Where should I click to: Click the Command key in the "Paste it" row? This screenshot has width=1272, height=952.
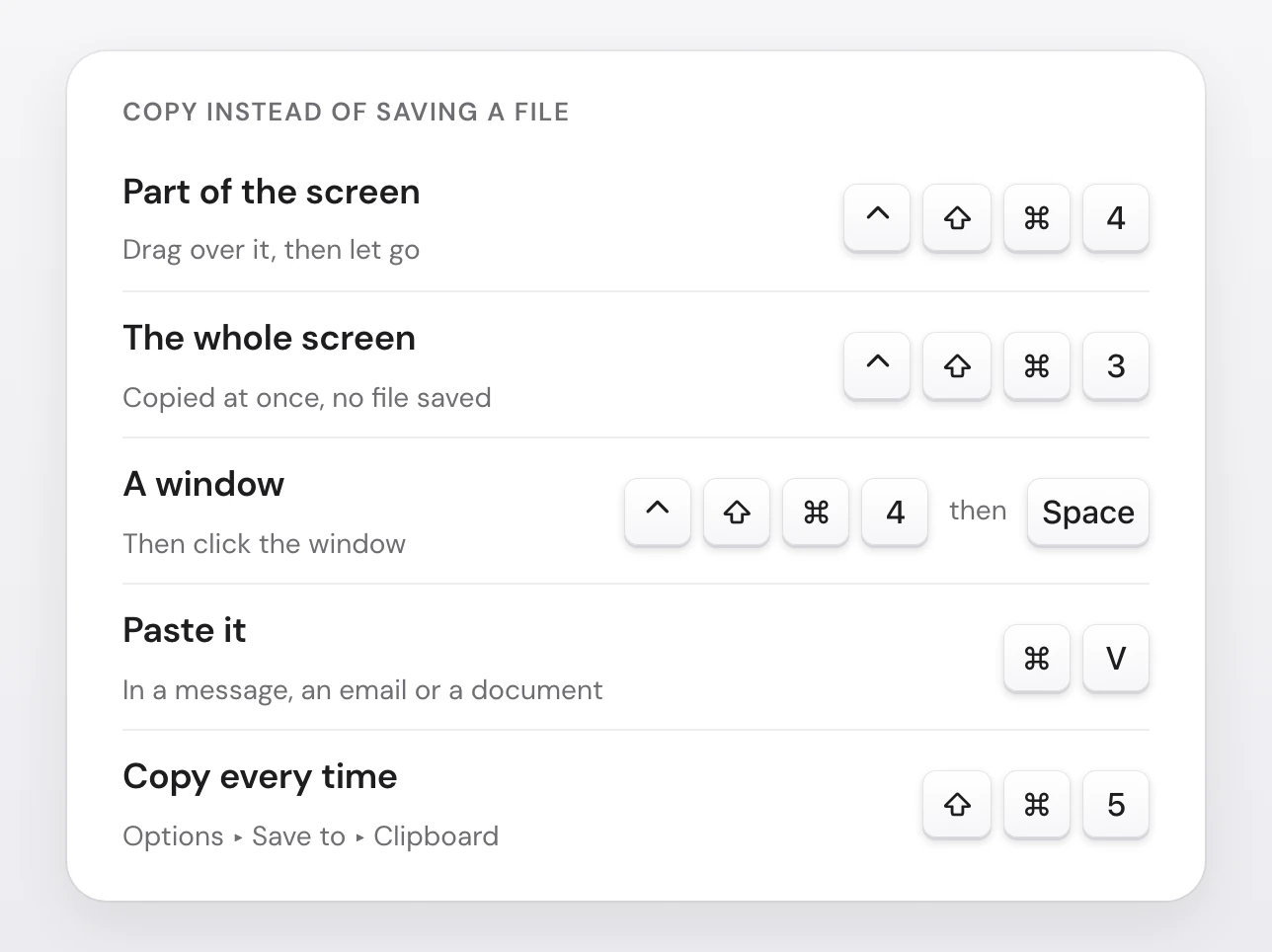tap(1037, 658)
